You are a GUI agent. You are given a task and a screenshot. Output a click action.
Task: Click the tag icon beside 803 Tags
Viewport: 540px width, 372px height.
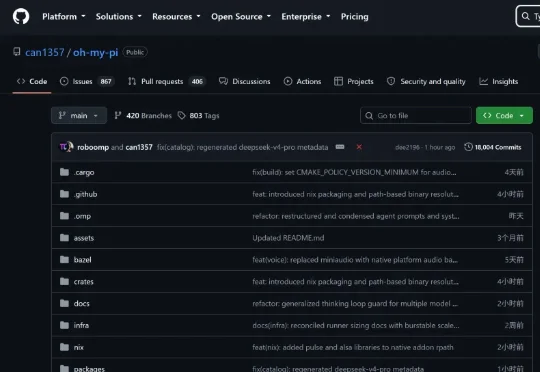tap(181, 115)
